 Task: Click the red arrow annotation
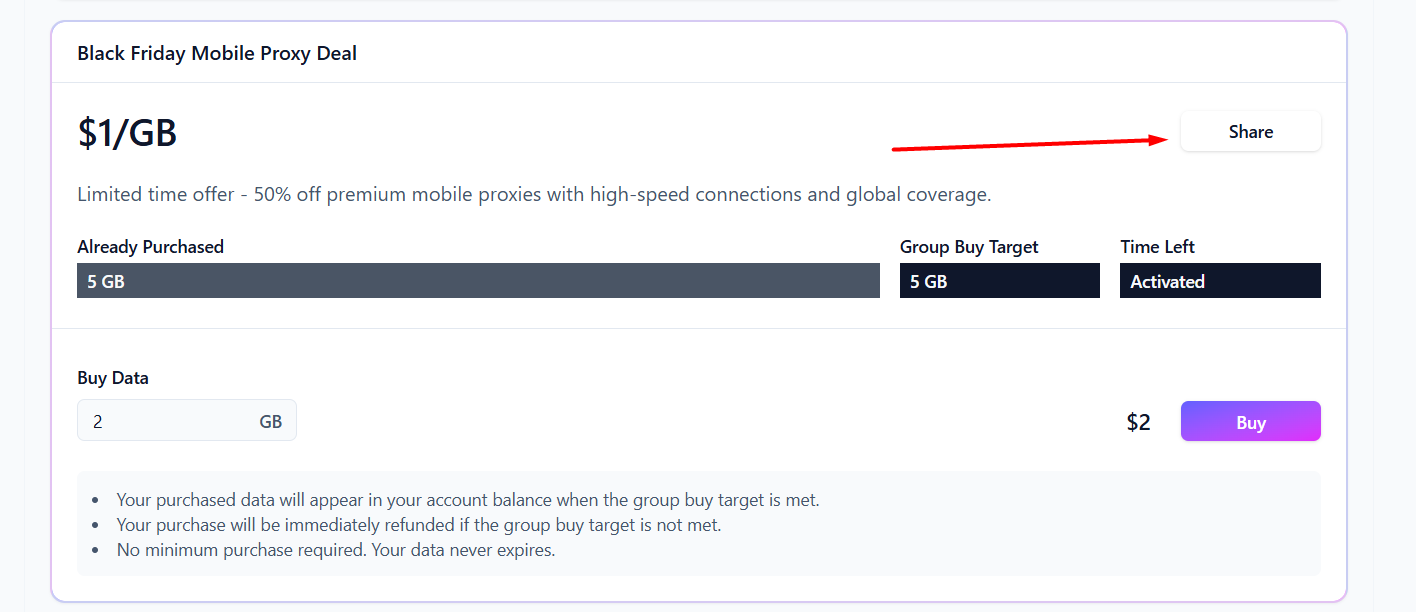tap(1030, 145)
